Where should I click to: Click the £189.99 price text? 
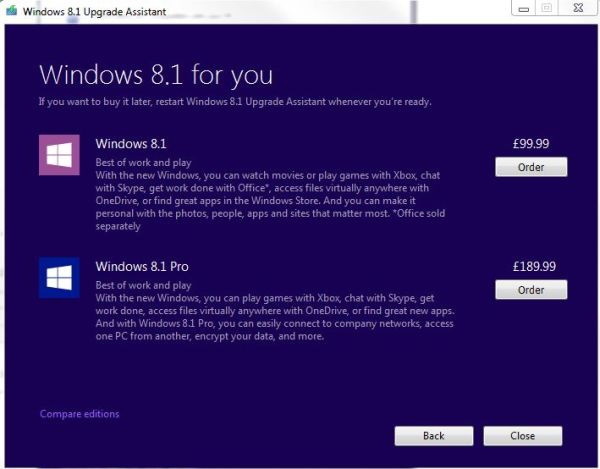pos(534,266)
